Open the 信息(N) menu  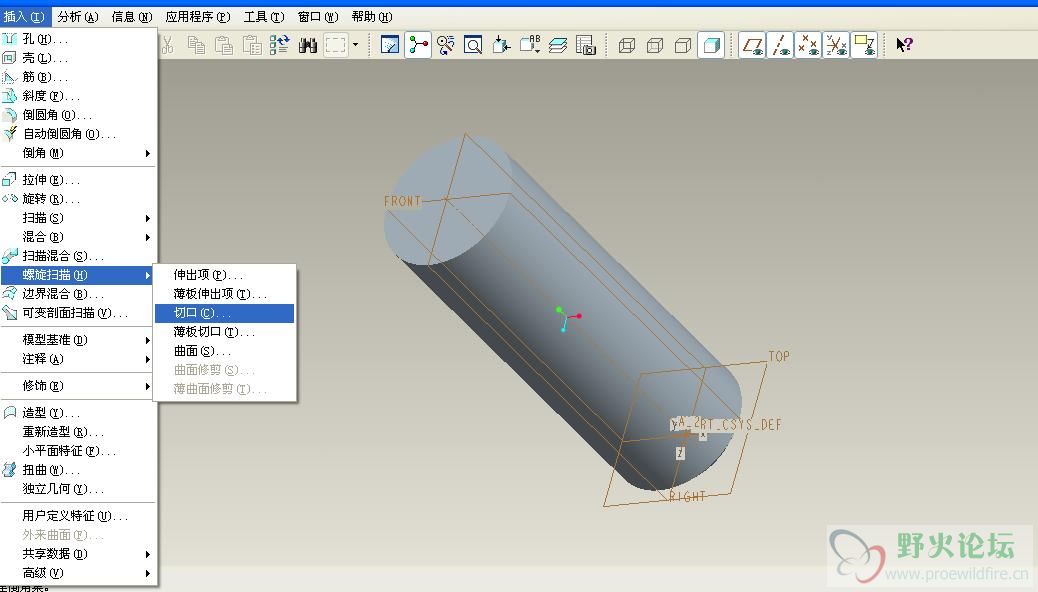[132, 17]
